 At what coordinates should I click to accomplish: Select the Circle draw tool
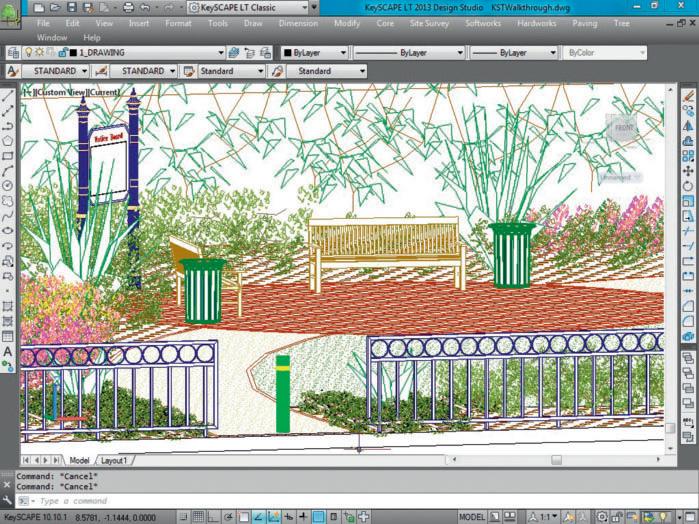(x=8, y=186)
